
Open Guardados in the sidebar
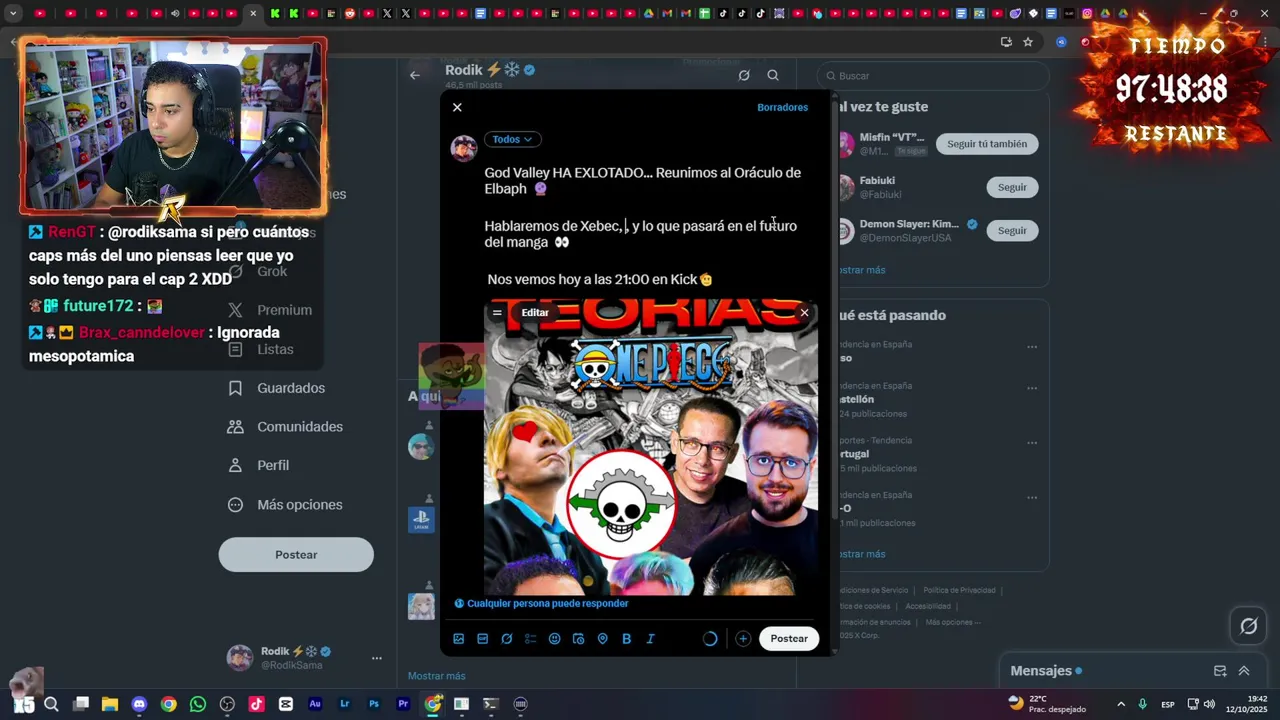click(277, 388)
